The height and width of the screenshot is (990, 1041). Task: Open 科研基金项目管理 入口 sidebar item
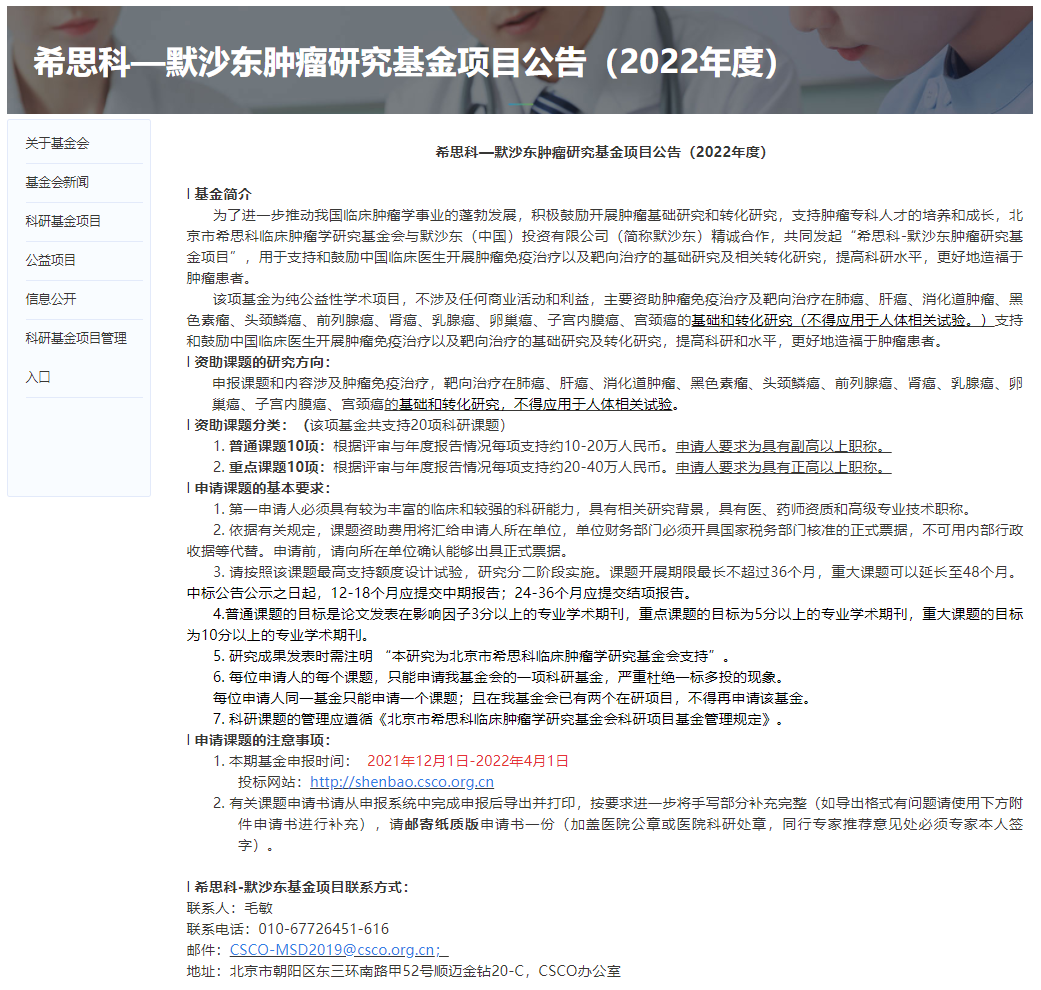[x=76, y=357]
